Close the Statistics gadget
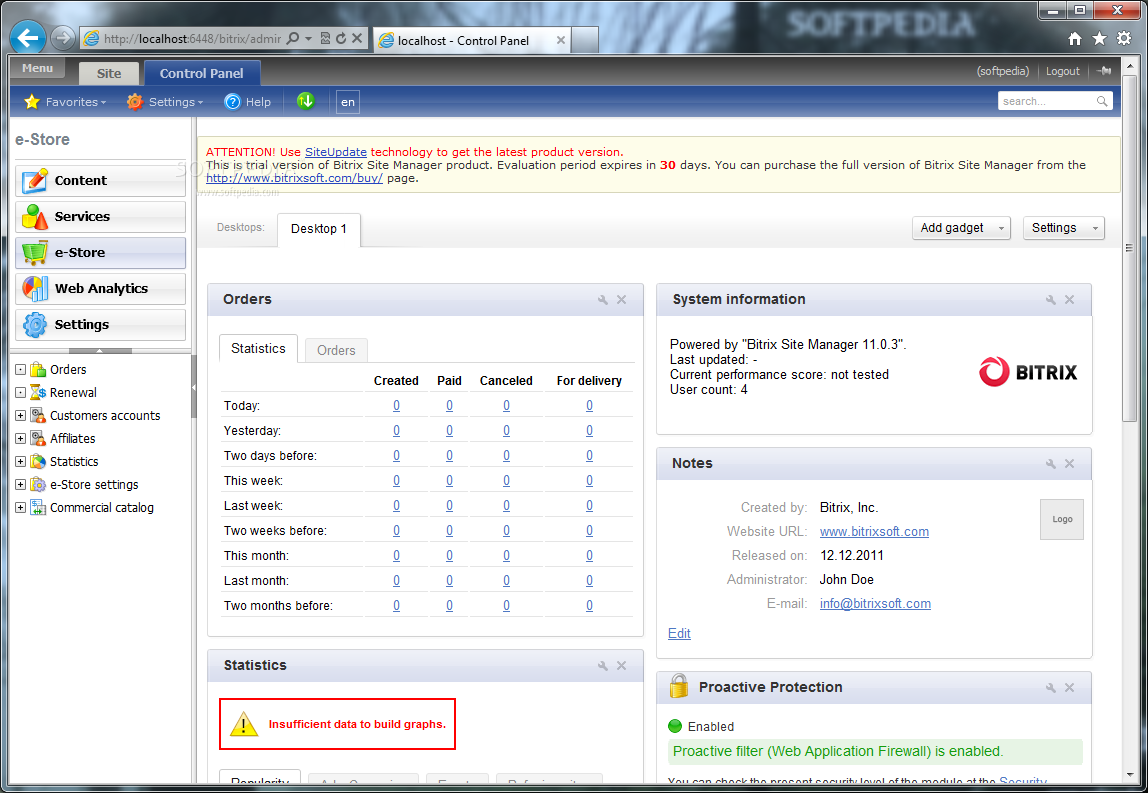 622,666
